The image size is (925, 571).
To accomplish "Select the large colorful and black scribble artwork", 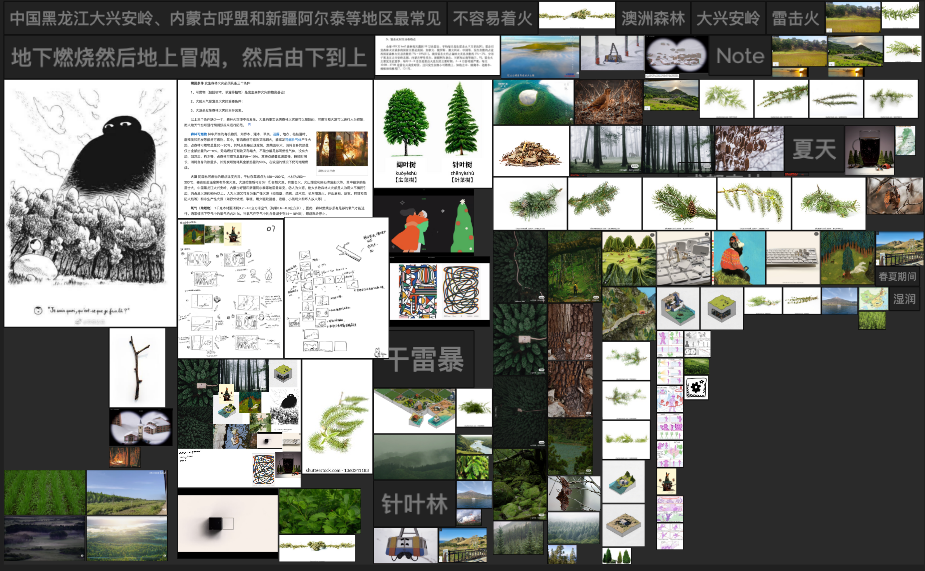I will pos(439,291).
